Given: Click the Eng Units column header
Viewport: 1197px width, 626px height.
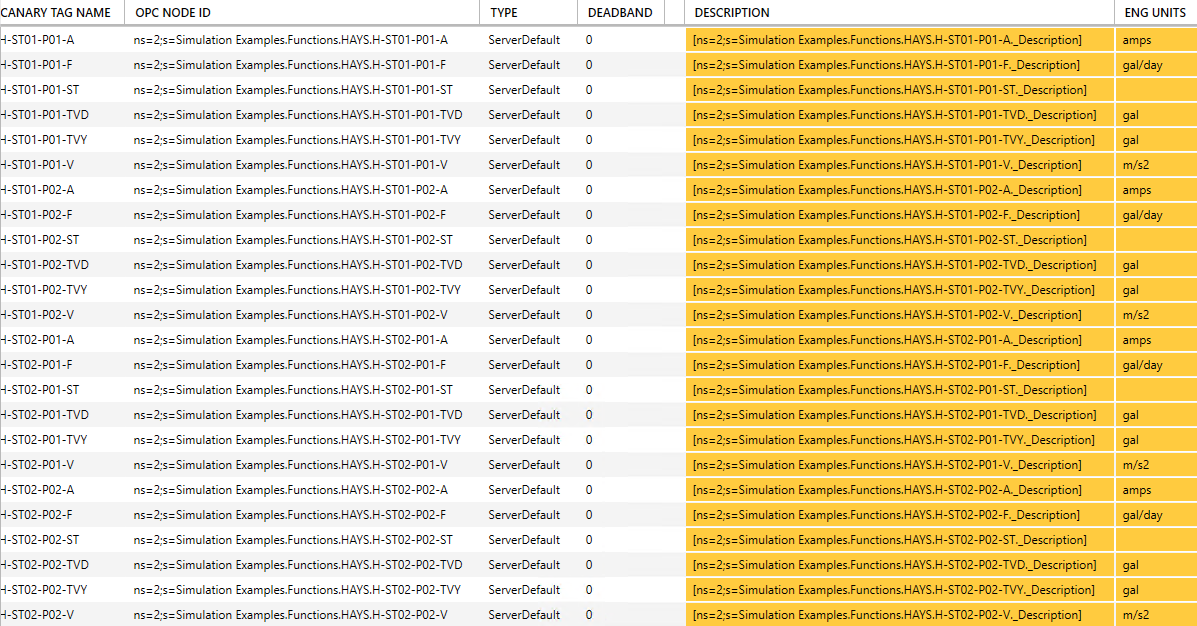Looking at the screenshot, I should tap(1154, 13).
